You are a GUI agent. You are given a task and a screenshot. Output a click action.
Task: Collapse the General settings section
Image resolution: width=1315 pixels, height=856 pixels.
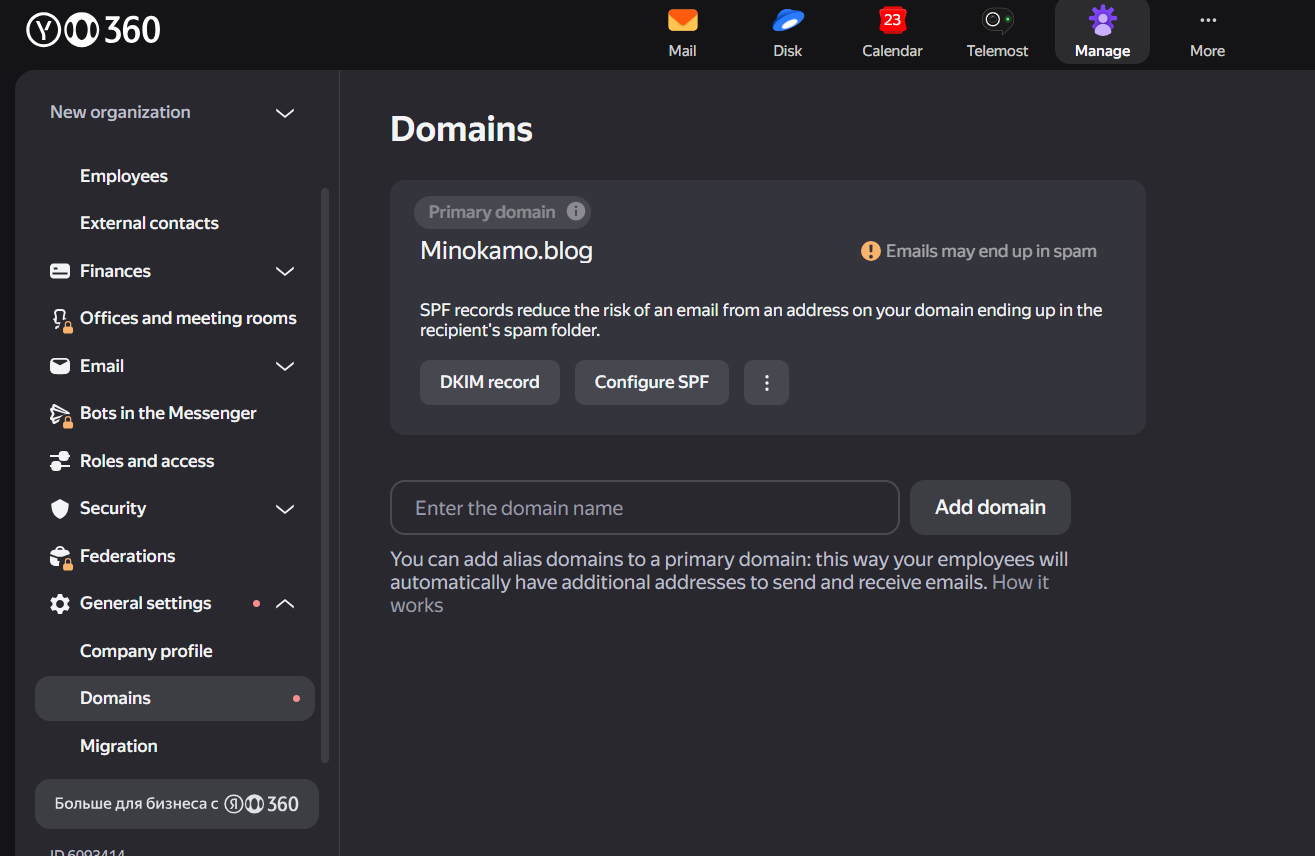[285, 604]
